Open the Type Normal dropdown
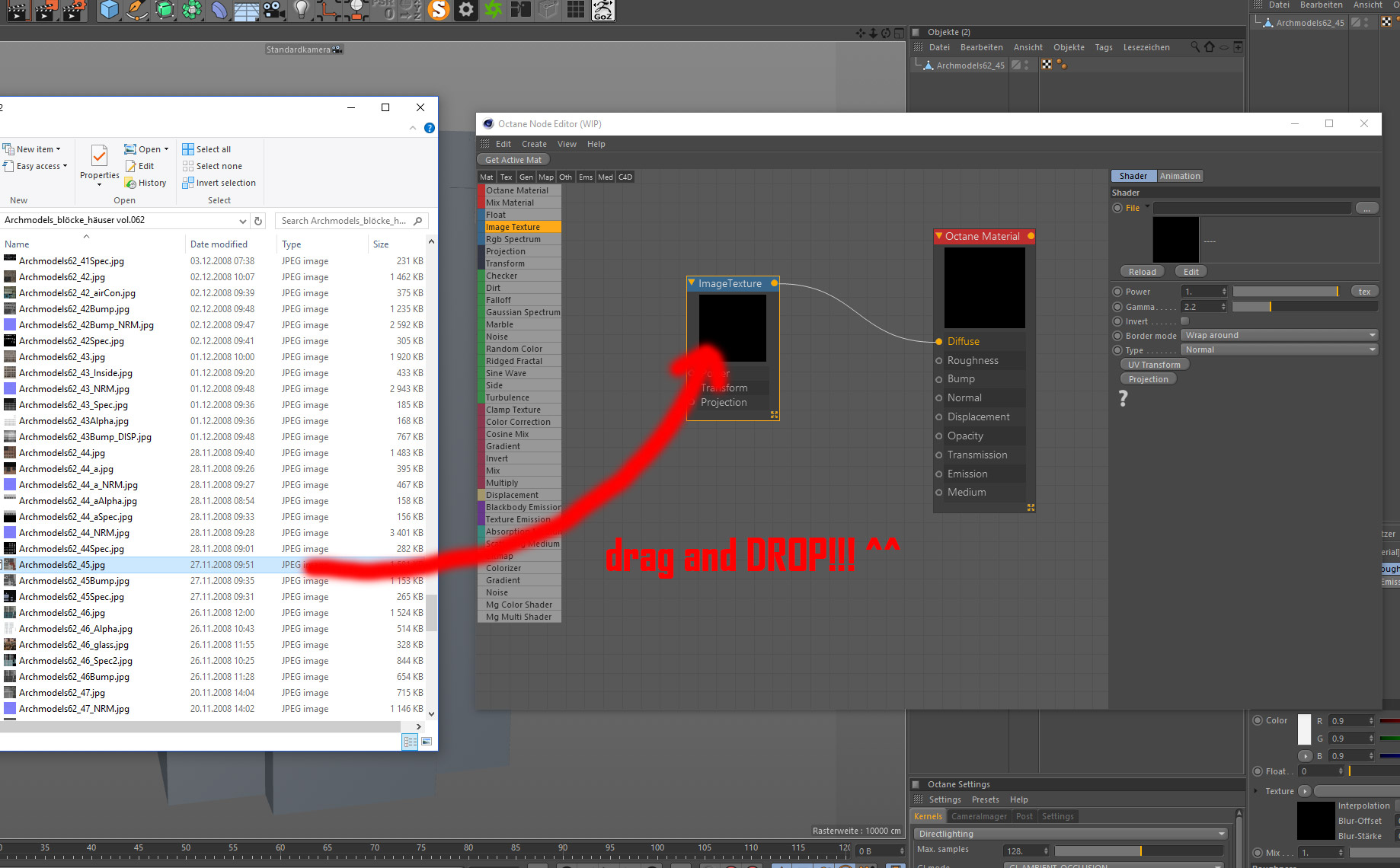This screenshot has height=868, width=1400. point(1280,350)
